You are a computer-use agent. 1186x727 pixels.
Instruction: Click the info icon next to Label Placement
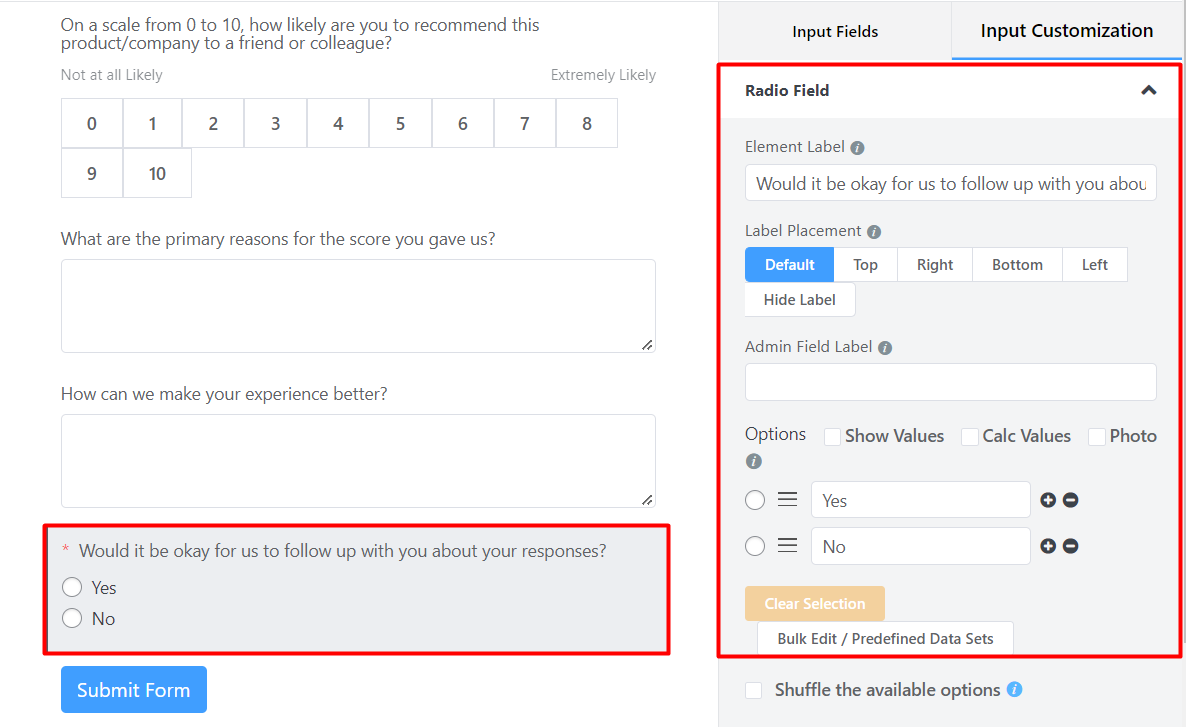[875, 230]
